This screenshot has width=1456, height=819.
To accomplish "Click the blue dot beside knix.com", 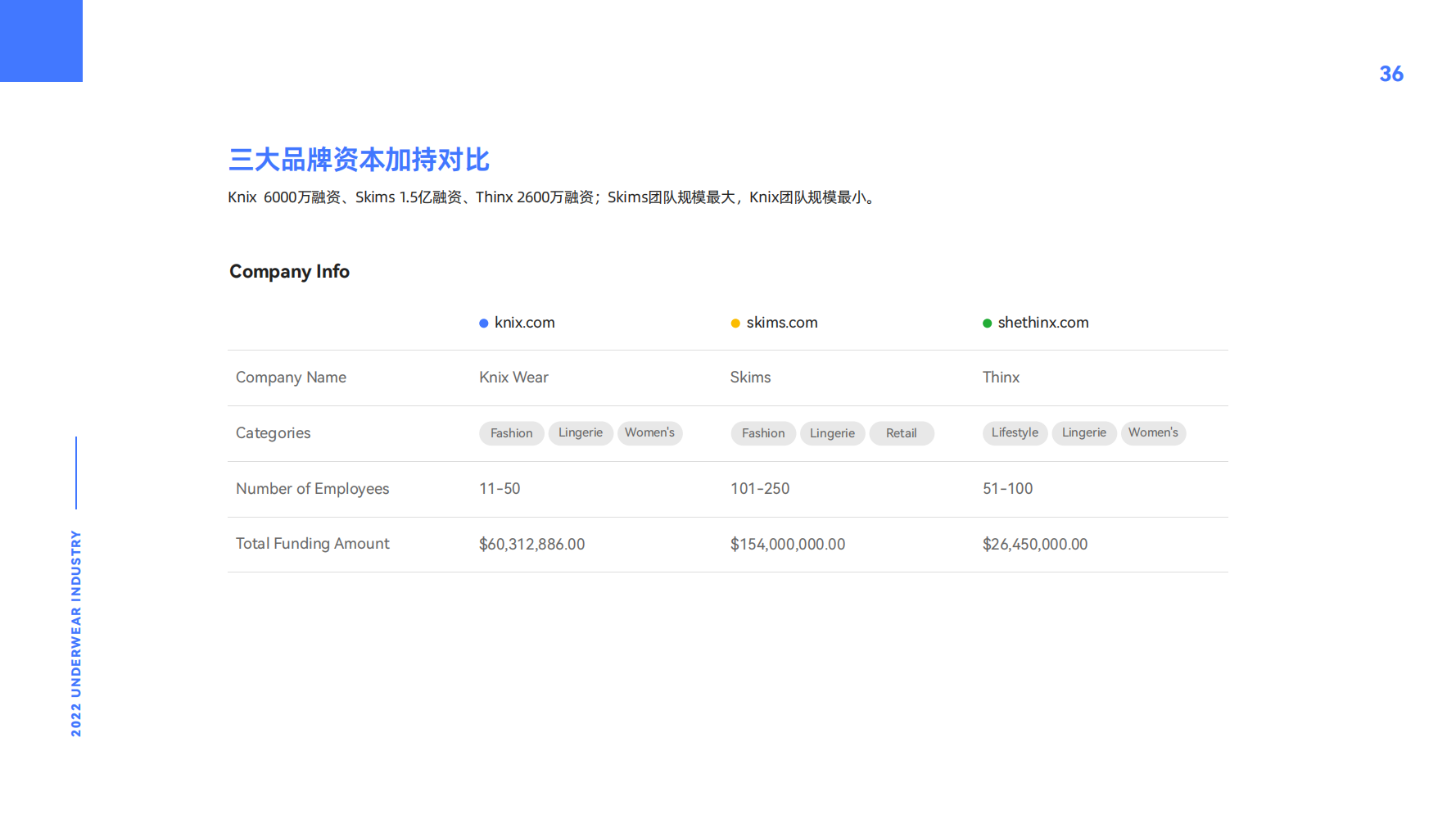I will click(484, 324).
